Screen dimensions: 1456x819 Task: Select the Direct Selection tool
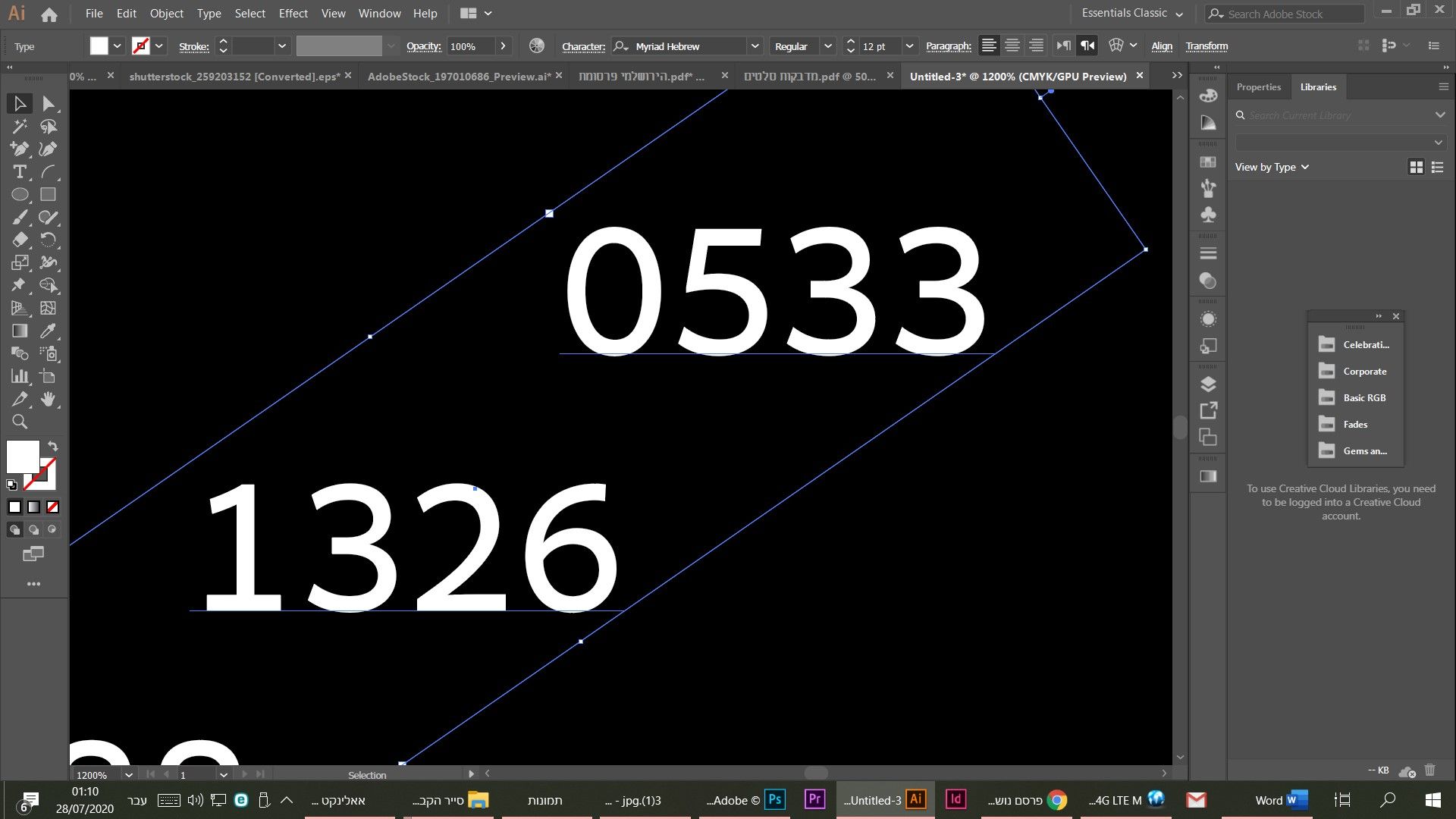(x=49, y=104)
